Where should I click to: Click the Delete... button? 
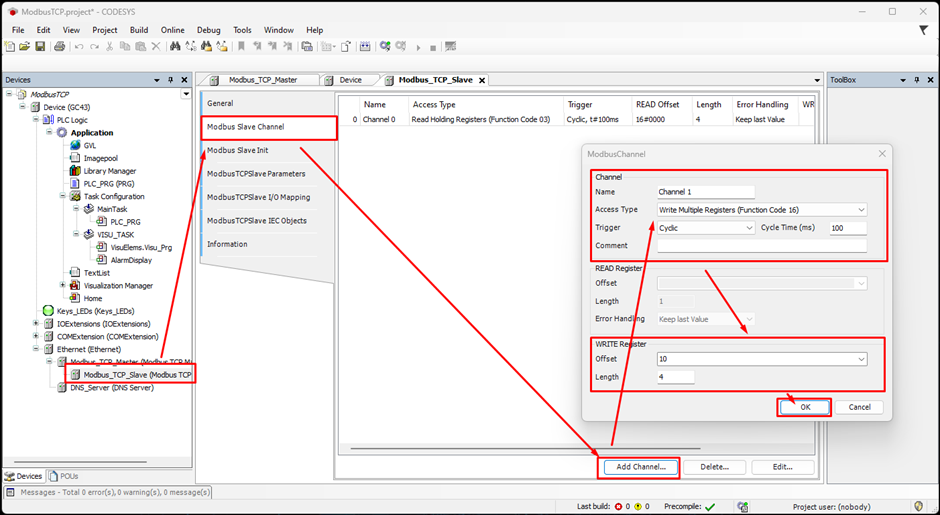coord(714,467)
